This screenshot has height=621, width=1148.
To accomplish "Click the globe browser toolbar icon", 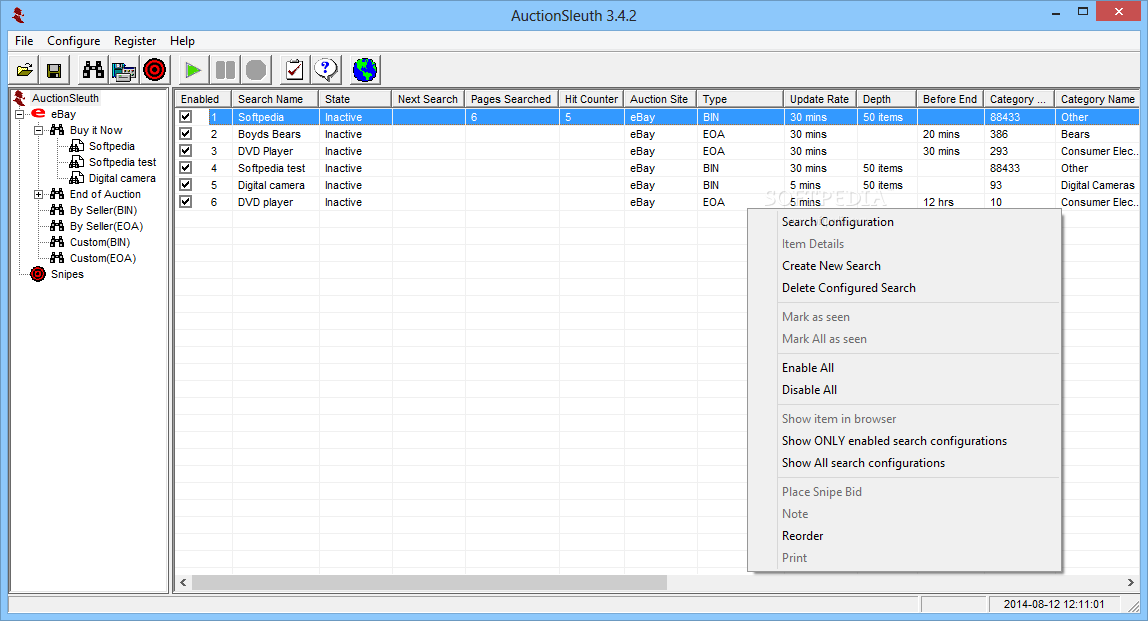I will [x=365, y=70].
